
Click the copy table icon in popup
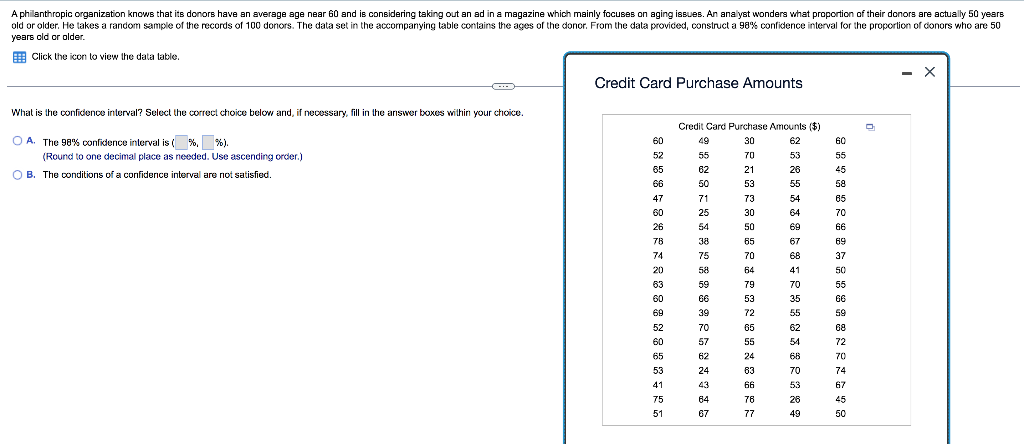[x=870, y=127]
